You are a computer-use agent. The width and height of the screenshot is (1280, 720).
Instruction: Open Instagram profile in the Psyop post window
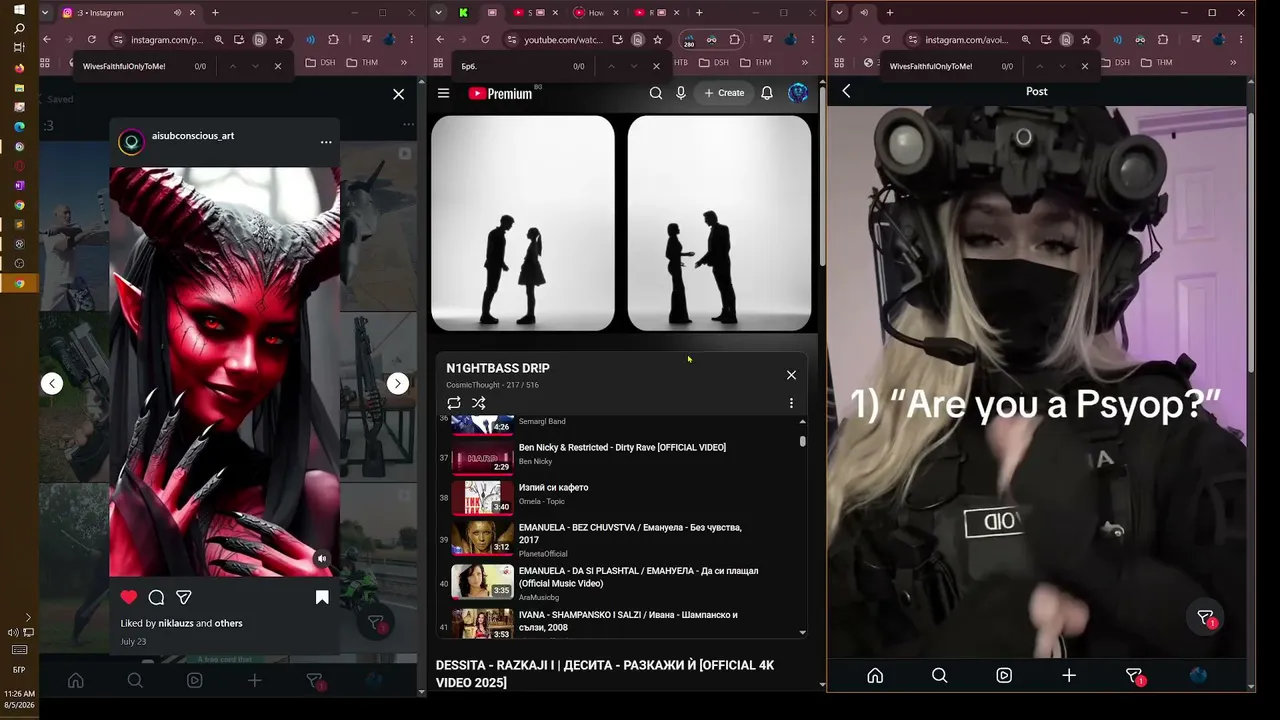coord(1198,675)
